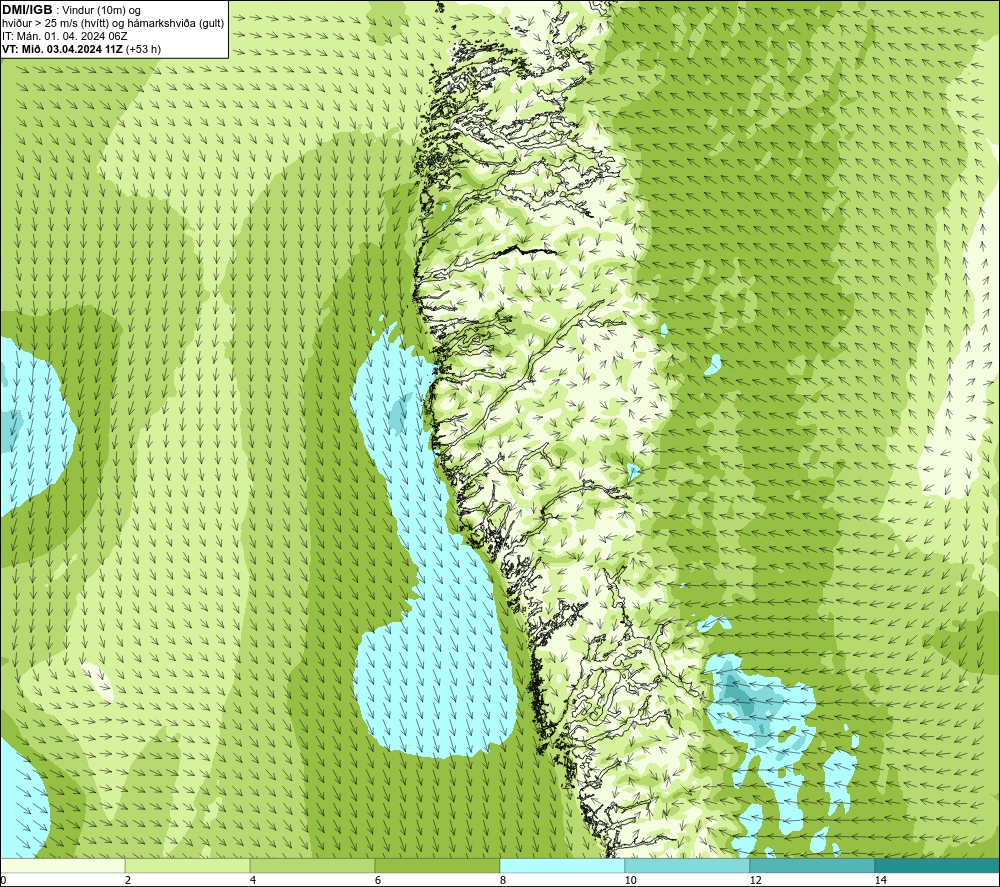Click the '6' label on the color scale
Viewport: 1000px width, 887px height.
point(378,880)
